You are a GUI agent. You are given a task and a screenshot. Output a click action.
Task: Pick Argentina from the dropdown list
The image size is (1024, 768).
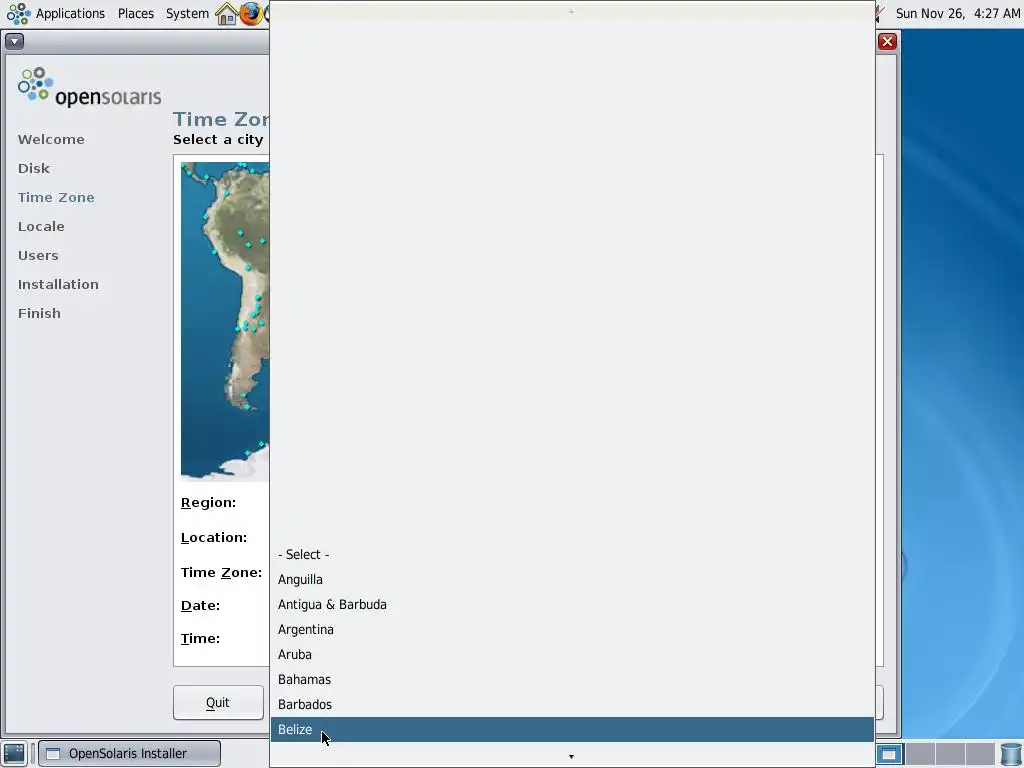pos(572,630)
